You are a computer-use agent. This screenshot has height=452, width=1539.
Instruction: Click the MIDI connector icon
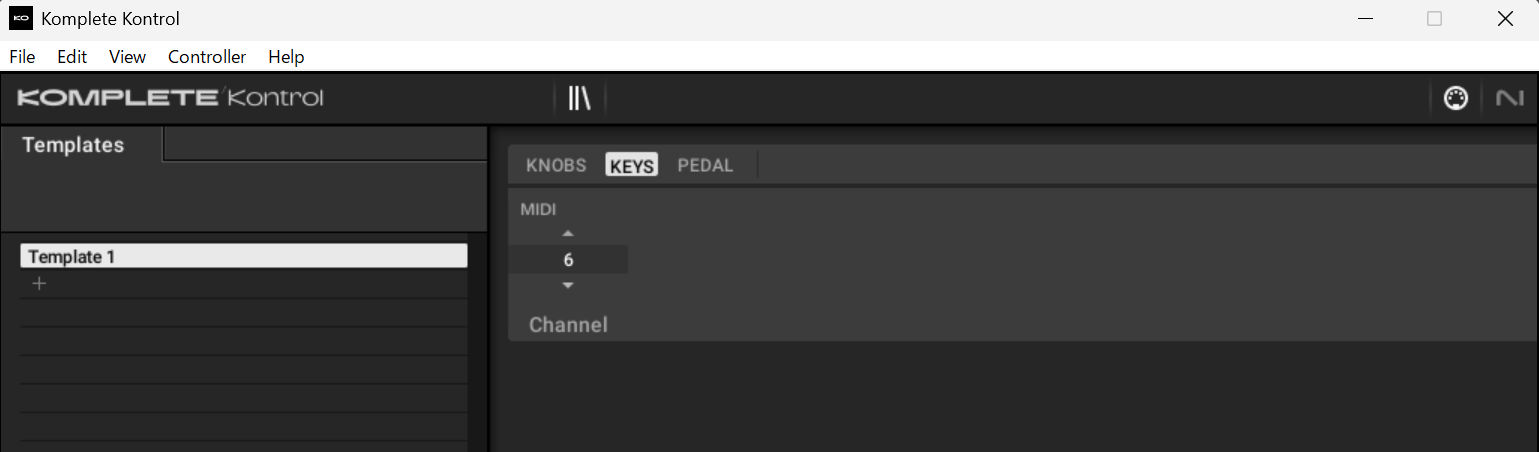pyautogui.click(x=1456, y=98)
